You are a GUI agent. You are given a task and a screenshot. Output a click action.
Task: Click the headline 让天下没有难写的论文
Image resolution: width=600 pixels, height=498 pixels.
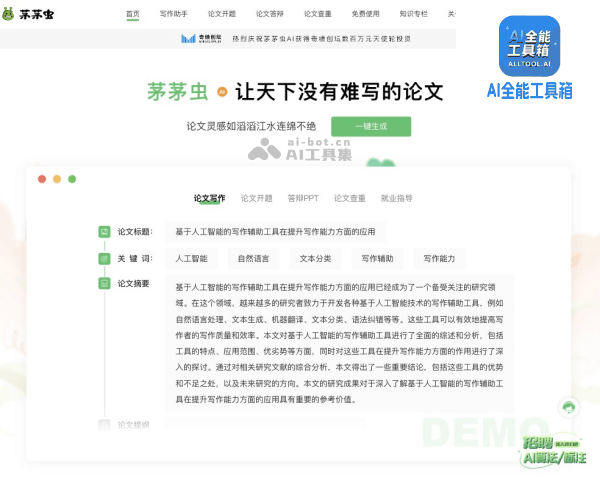(x=339, y=92)
